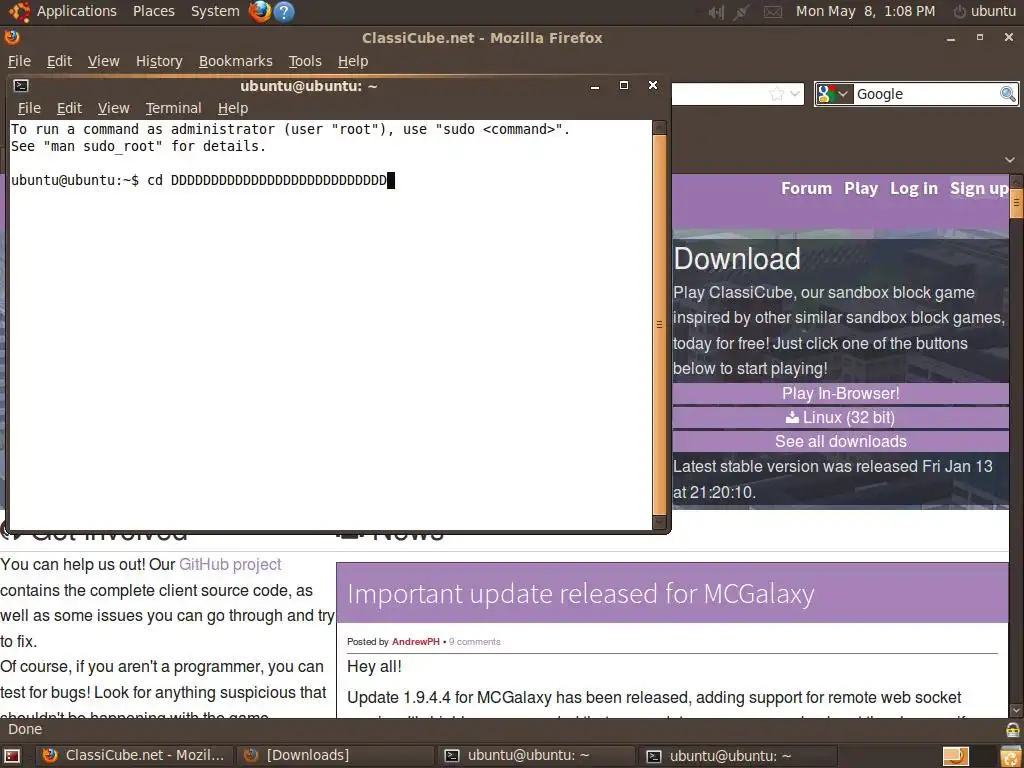
Task: Open the 9 comments link
Action: (475, 642)
